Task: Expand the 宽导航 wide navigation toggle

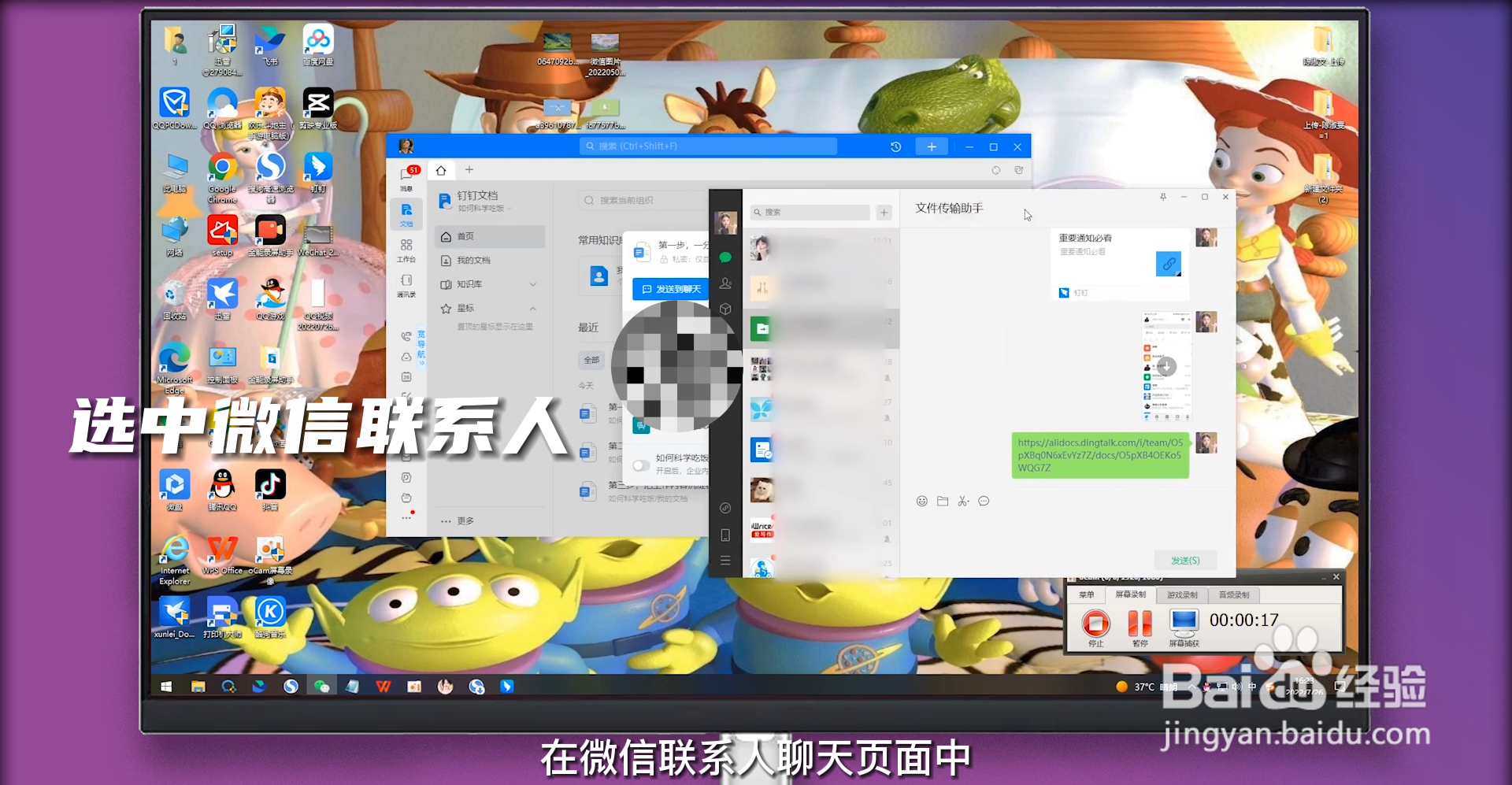Action: pos(421,348)
